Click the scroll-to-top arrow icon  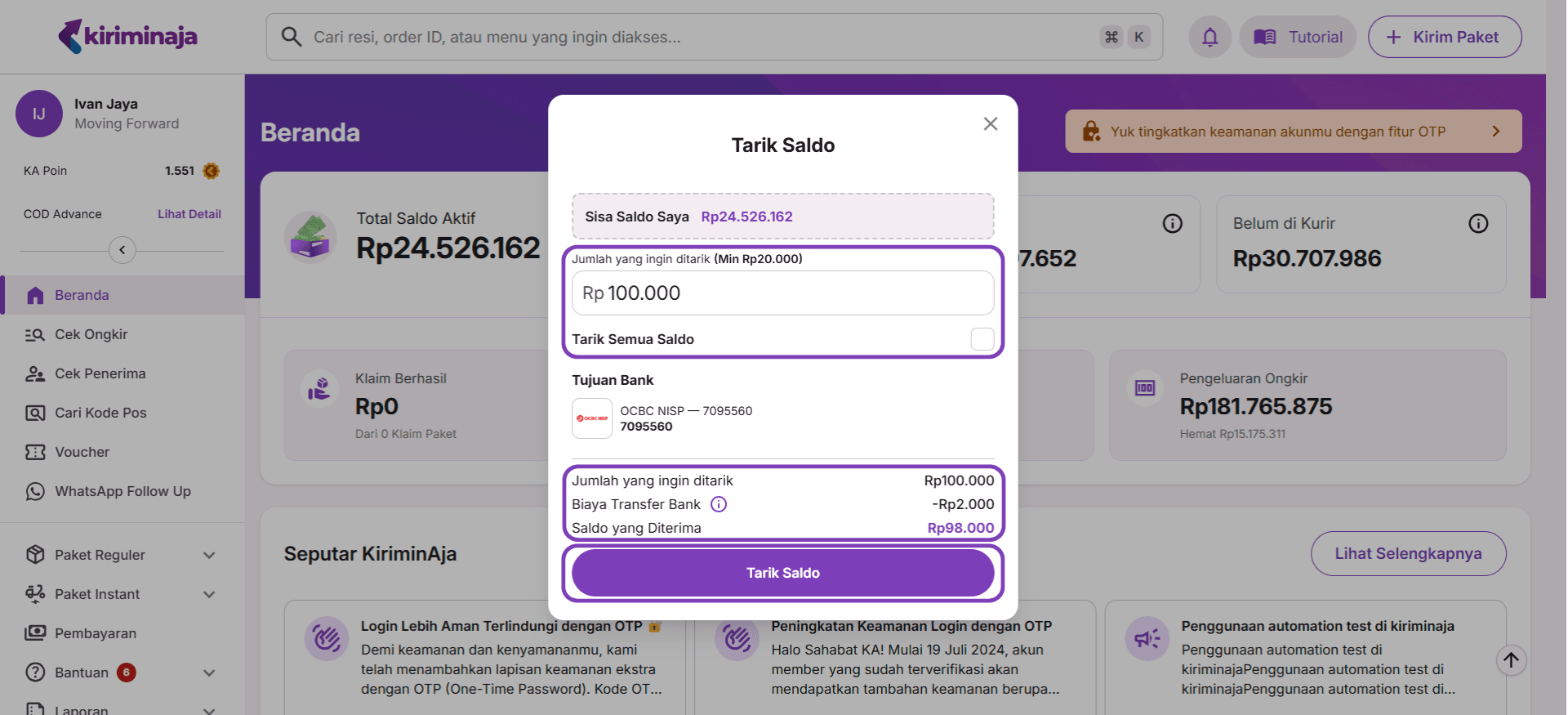click(1511, 660)
